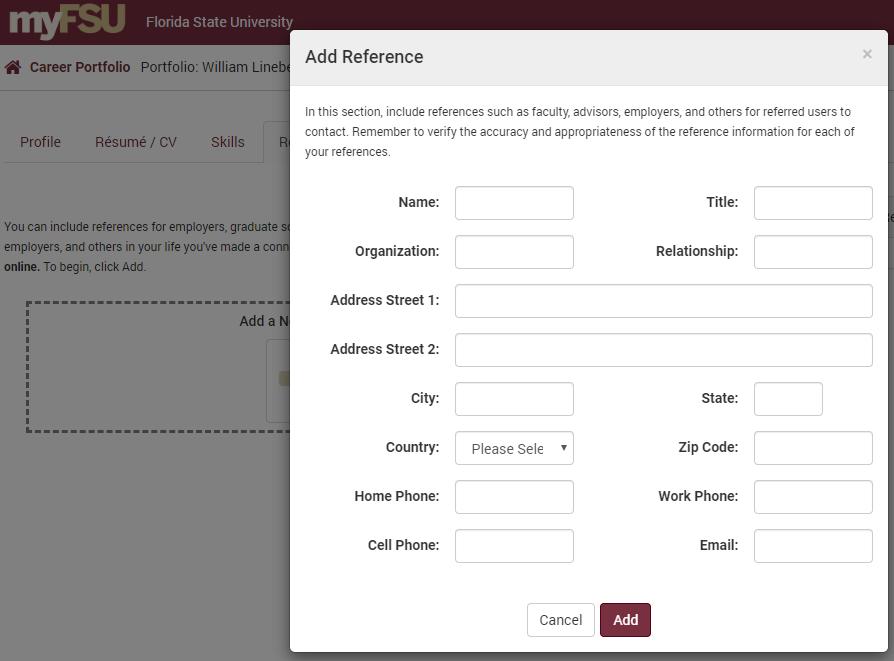Close the Add Reference dialog with X
Screen dimensions: 894x661
pyautogui.click(x=867, y=55)
